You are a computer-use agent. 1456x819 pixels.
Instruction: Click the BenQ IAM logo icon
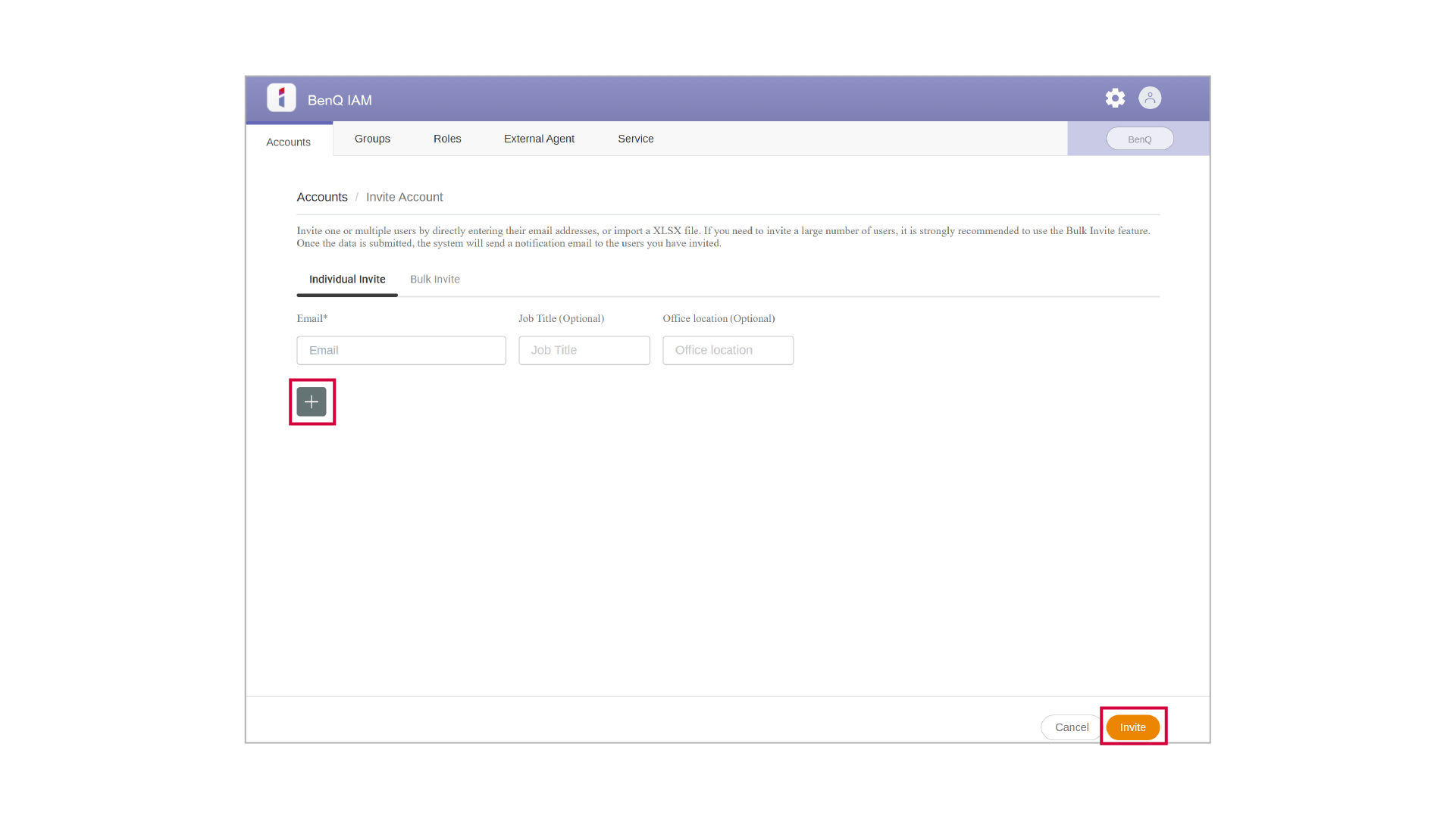pos(281,98)
